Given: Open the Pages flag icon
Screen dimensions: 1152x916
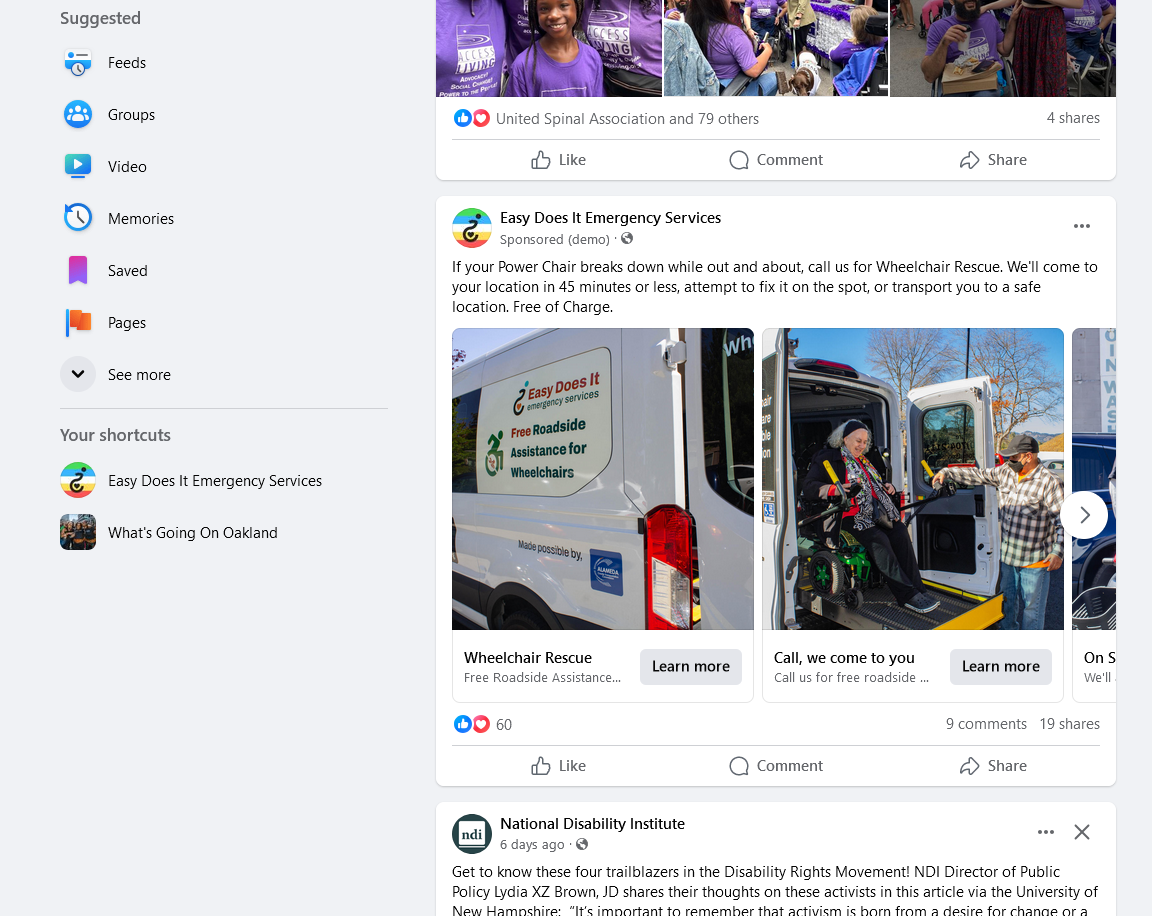Looking at the screenshot, I should click(x=78, y=322).
